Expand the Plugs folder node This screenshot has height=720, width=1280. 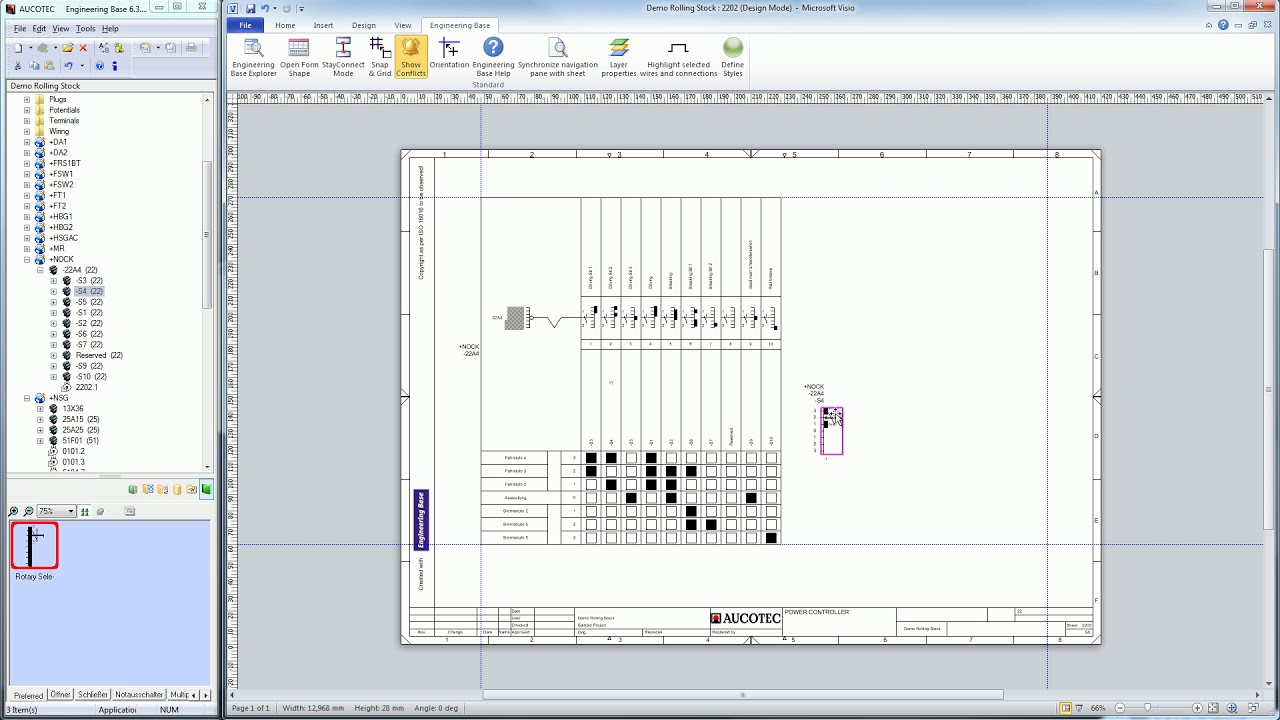pos(27,99)
